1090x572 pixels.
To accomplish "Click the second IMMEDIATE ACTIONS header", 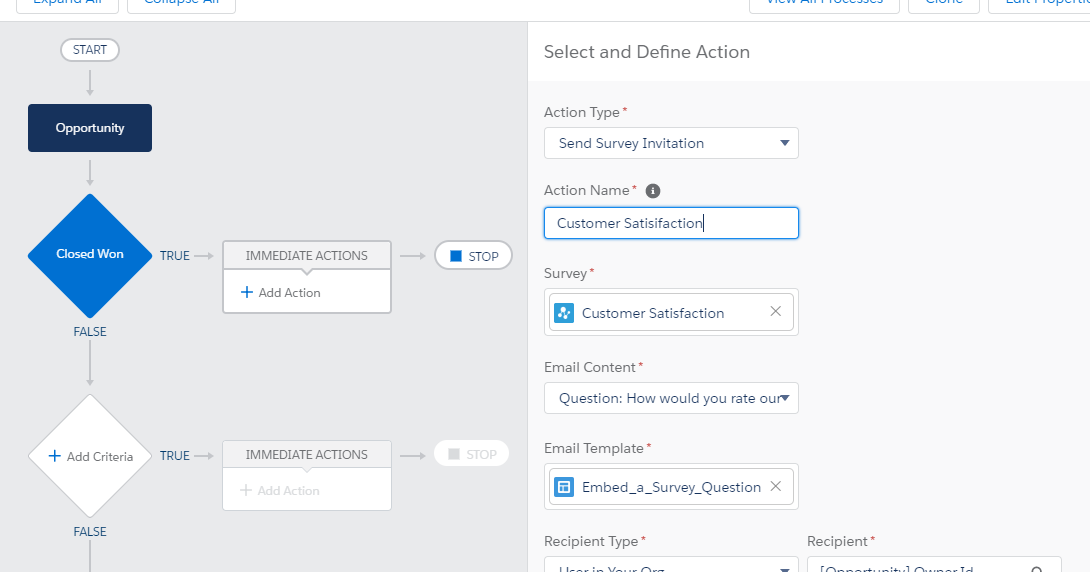I will tap(307, 455).
